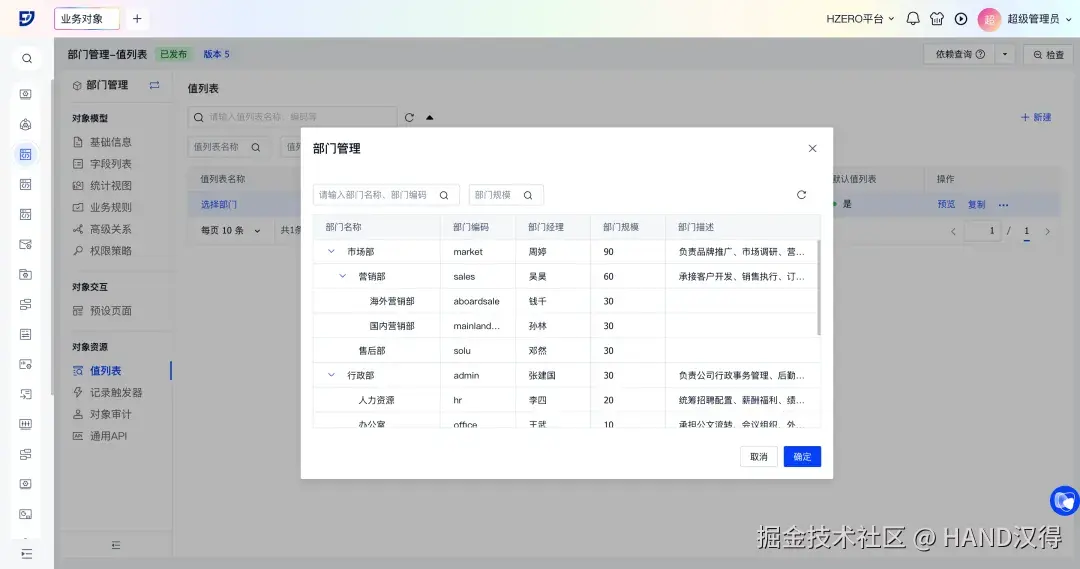Click the dialog table vertical scrollbar
Viewport: 1080px width, 569px height.
[818, 287]
